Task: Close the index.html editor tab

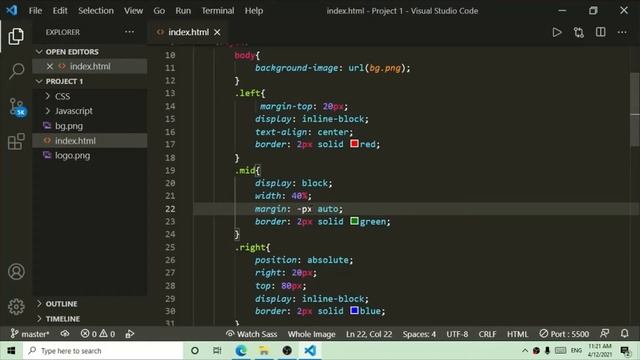Action: point(218,32)
